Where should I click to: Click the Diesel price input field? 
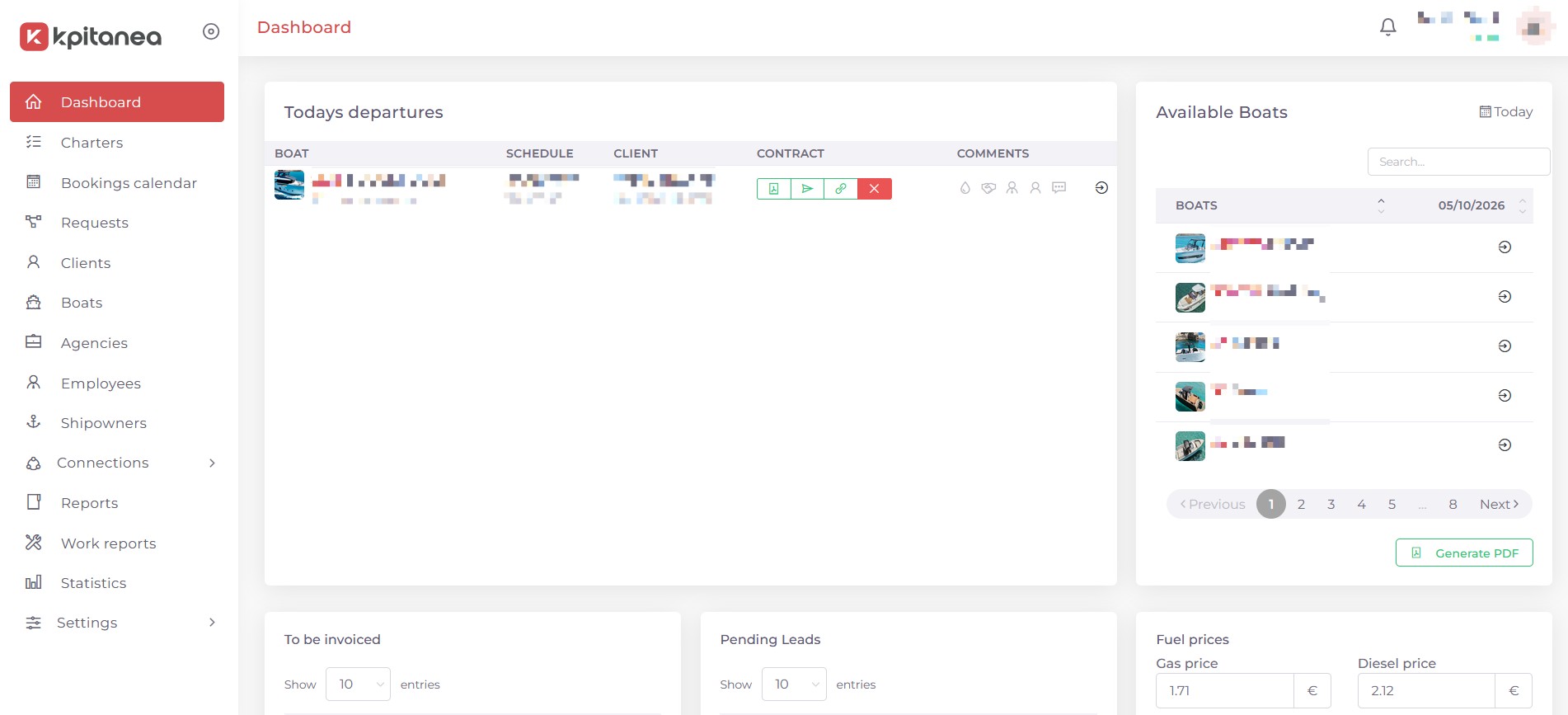point(1426,691)
